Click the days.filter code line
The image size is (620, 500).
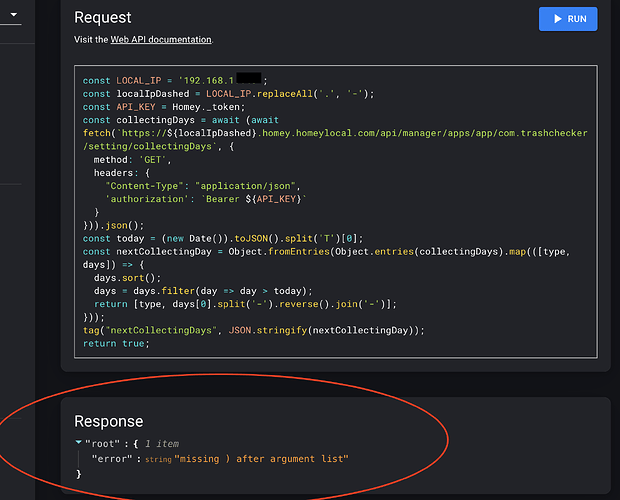203,291
